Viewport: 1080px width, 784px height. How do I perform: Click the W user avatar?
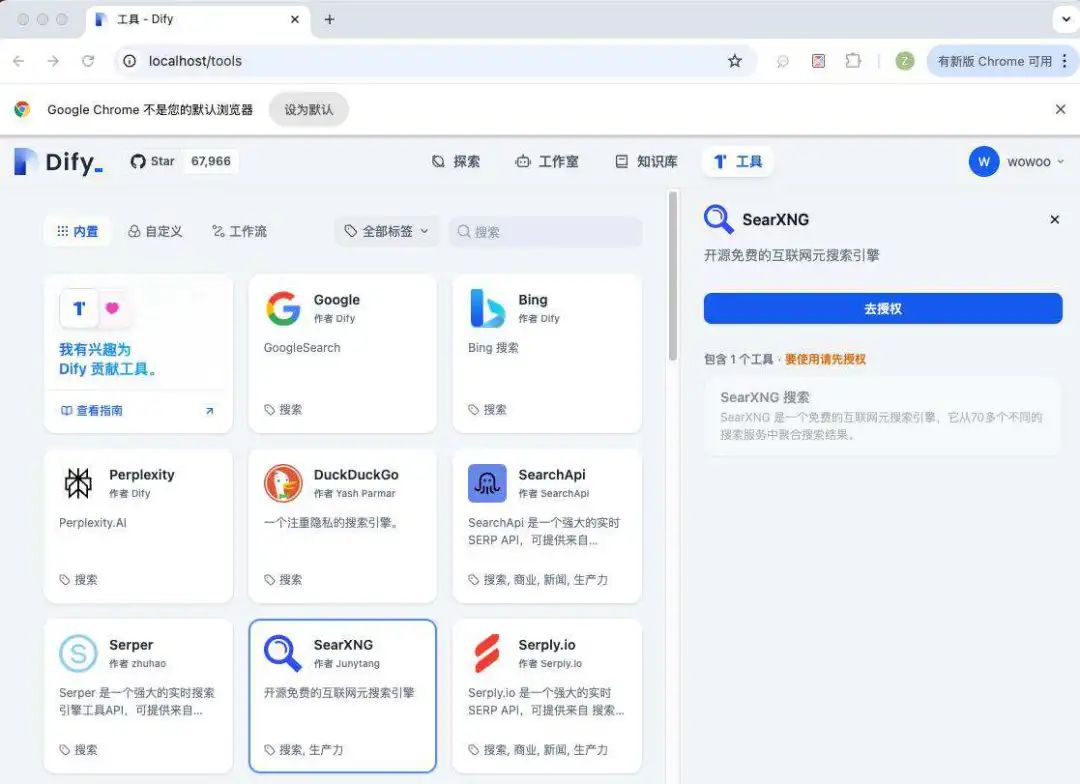point(984,162)
